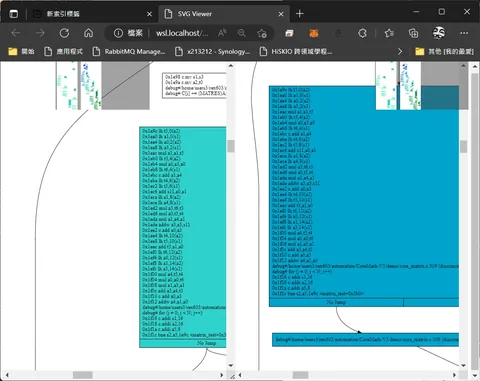Click the right pane horizontal scrollbar thumb
Image resolution: width=480 pixels, height=381 pixels.
pos(301,375)
